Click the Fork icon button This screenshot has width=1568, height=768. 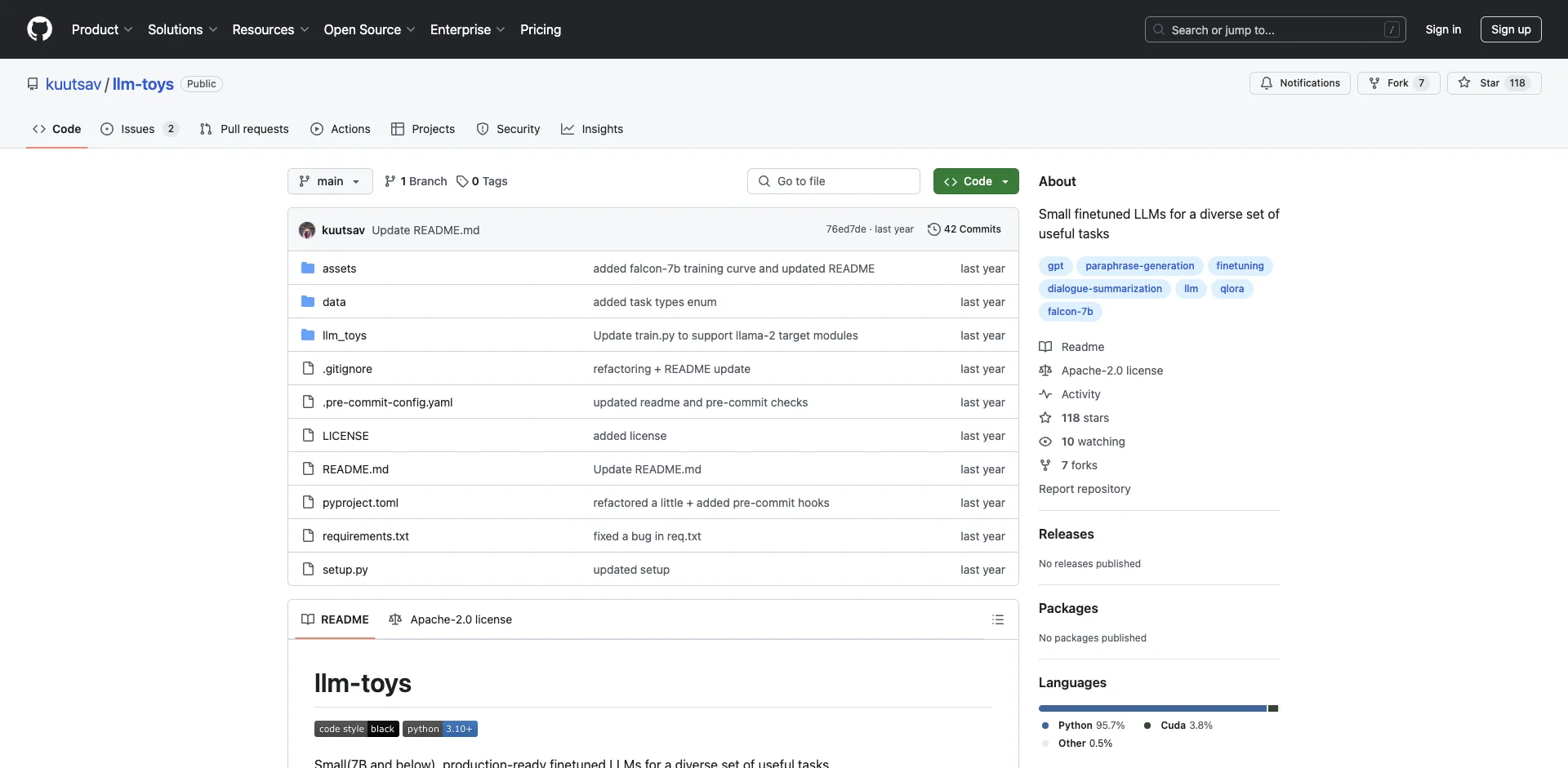coord(1398,83)
